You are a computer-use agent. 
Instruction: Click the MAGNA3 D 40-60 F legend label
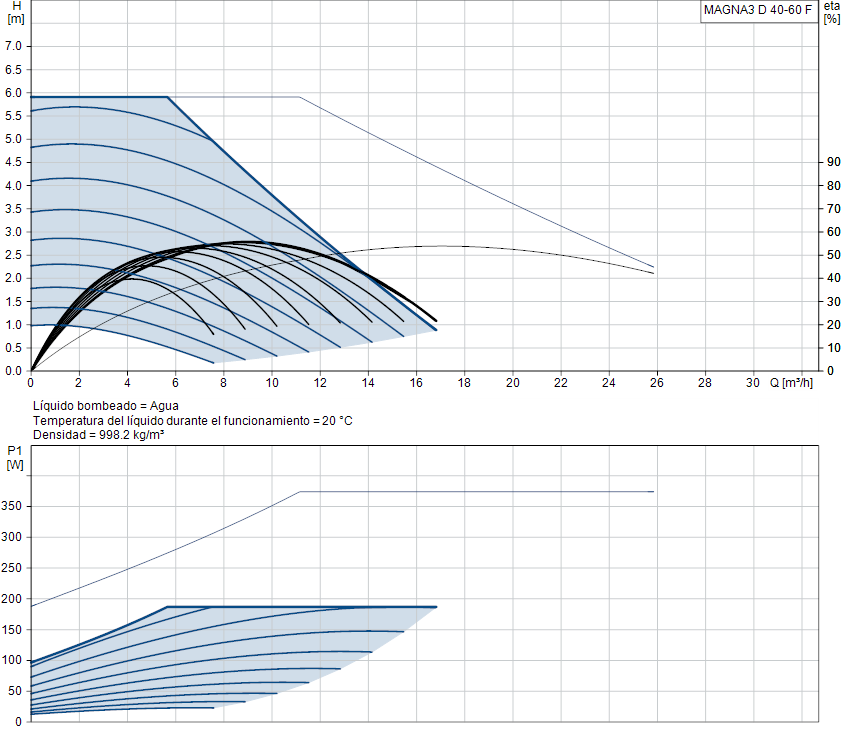click(x=757, y=10)
